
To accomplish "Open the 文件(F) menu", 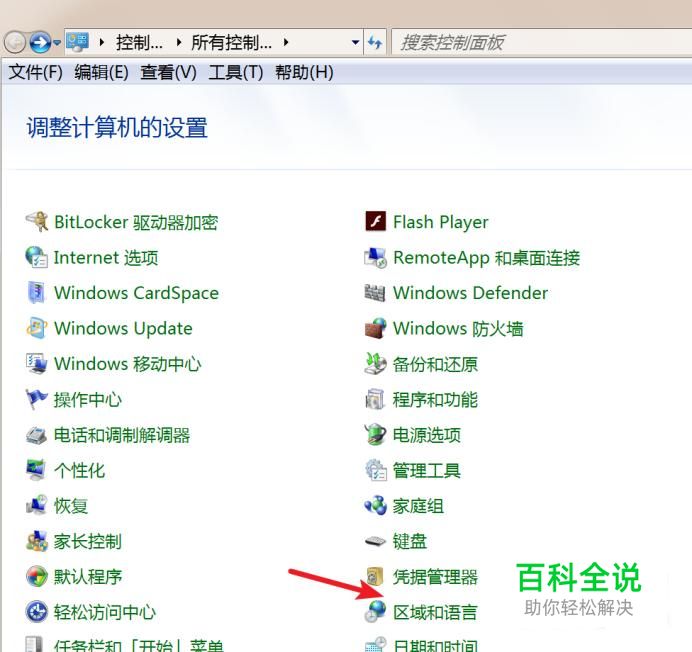I will click(x=36, y=72).
